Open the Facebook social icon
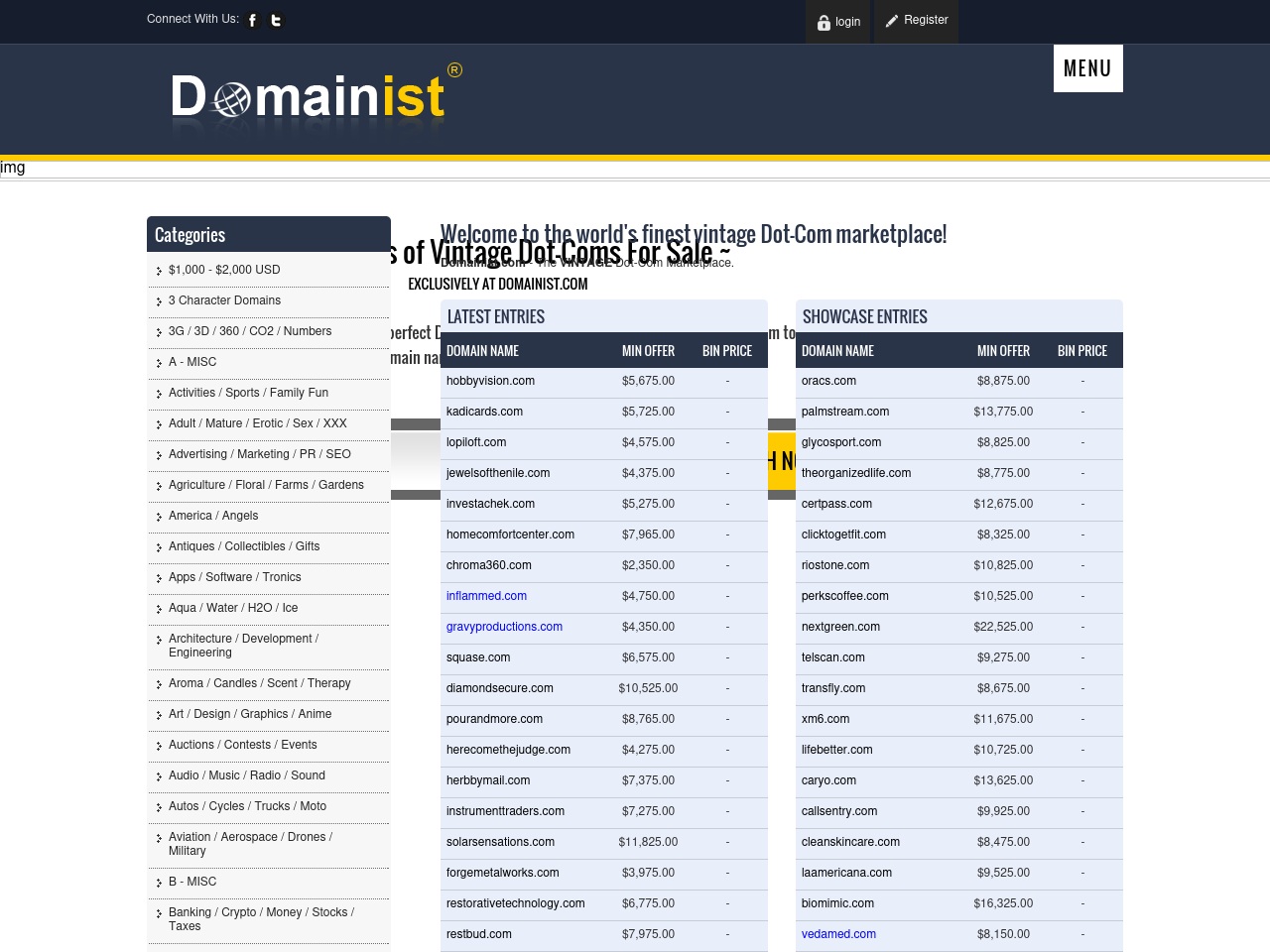The height and width of the screenshot is (952, 1270). coord(253,20)
